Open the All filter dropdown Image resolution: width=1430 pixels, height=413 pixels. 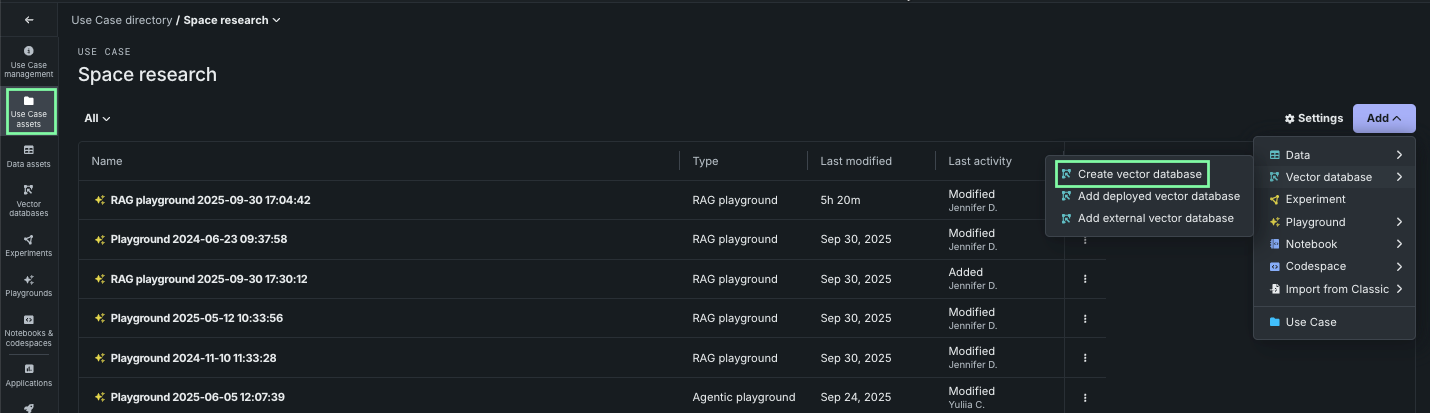click(97, 118)
